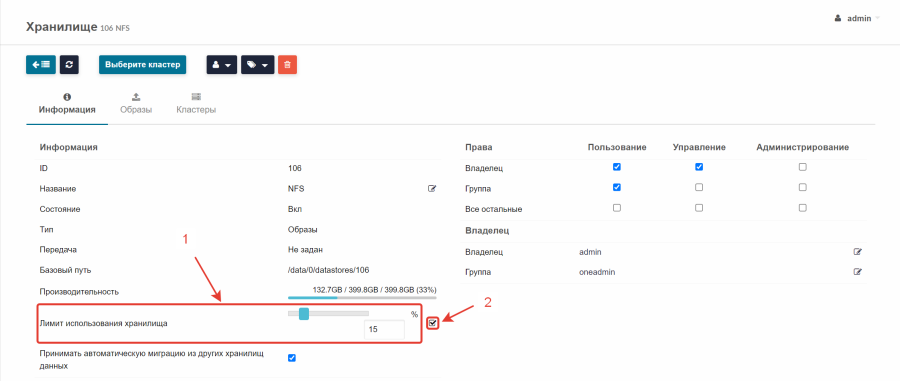Screen dimensions: 900x381
Task: Edit the NFS name with the pencil icon
Action: tap(432, 188)
